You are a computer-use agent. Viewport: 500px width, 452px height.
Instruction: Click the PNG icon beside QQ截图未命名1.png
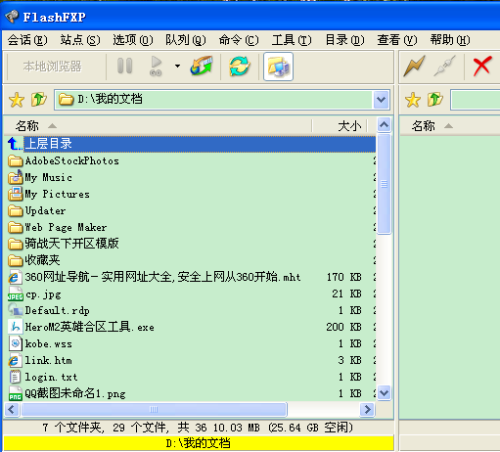(15, 394)
